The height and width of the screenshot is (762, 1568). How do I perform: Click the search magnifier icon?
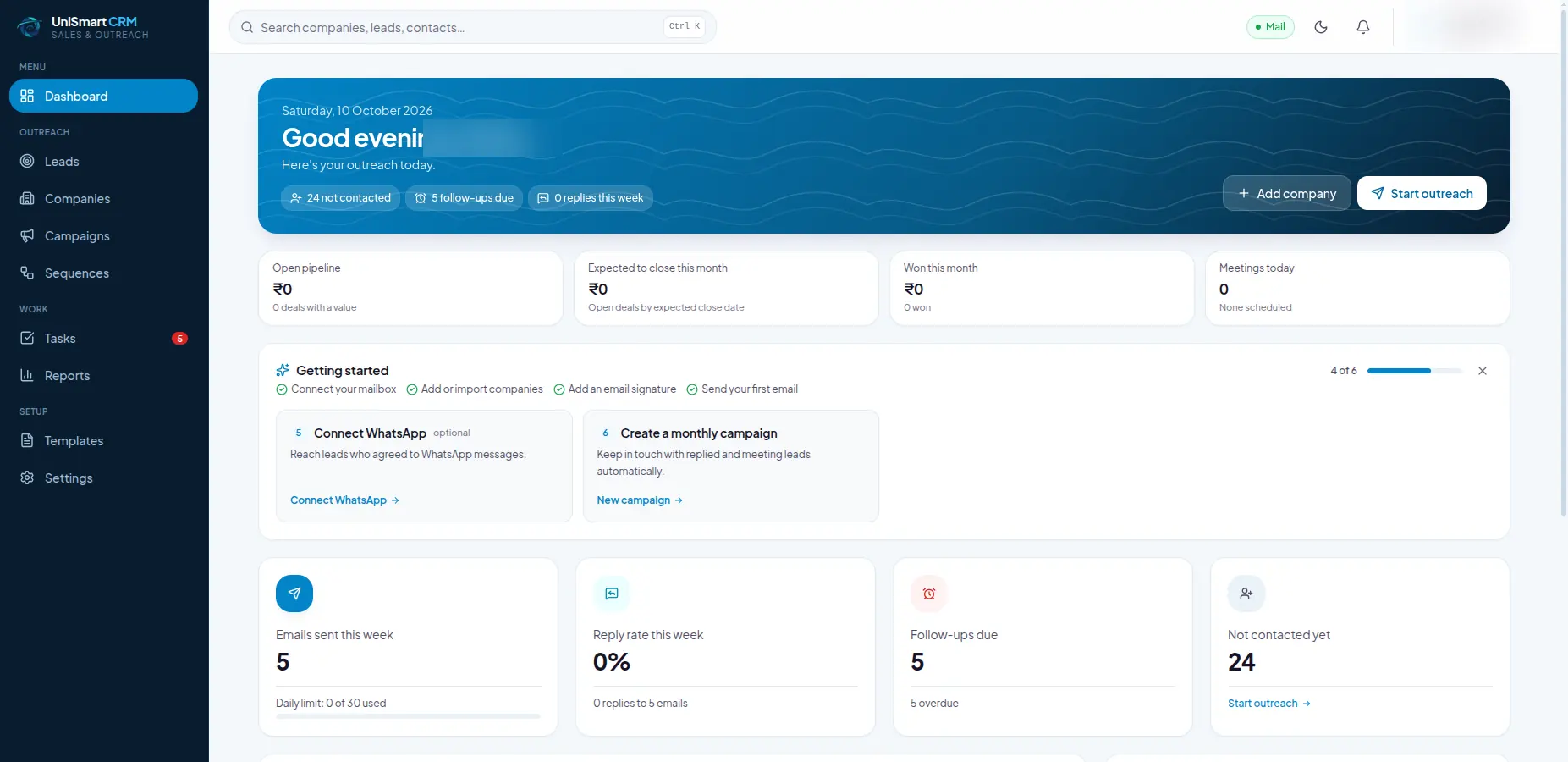[x=247, y=27]
